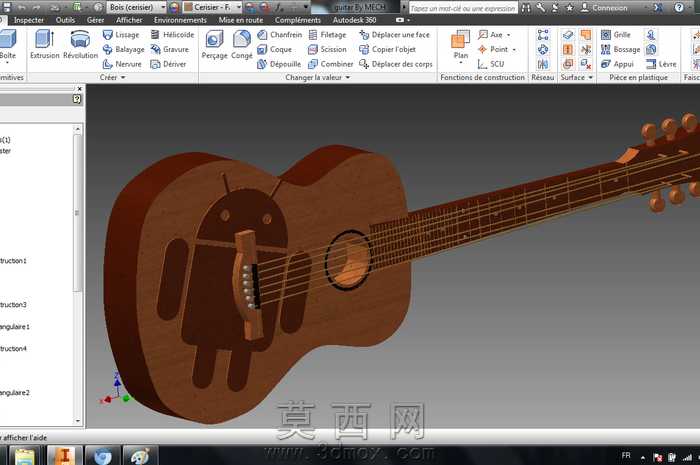
Task: Select the Congé tool
Action: pyautogui.click(x=242, y=44)
